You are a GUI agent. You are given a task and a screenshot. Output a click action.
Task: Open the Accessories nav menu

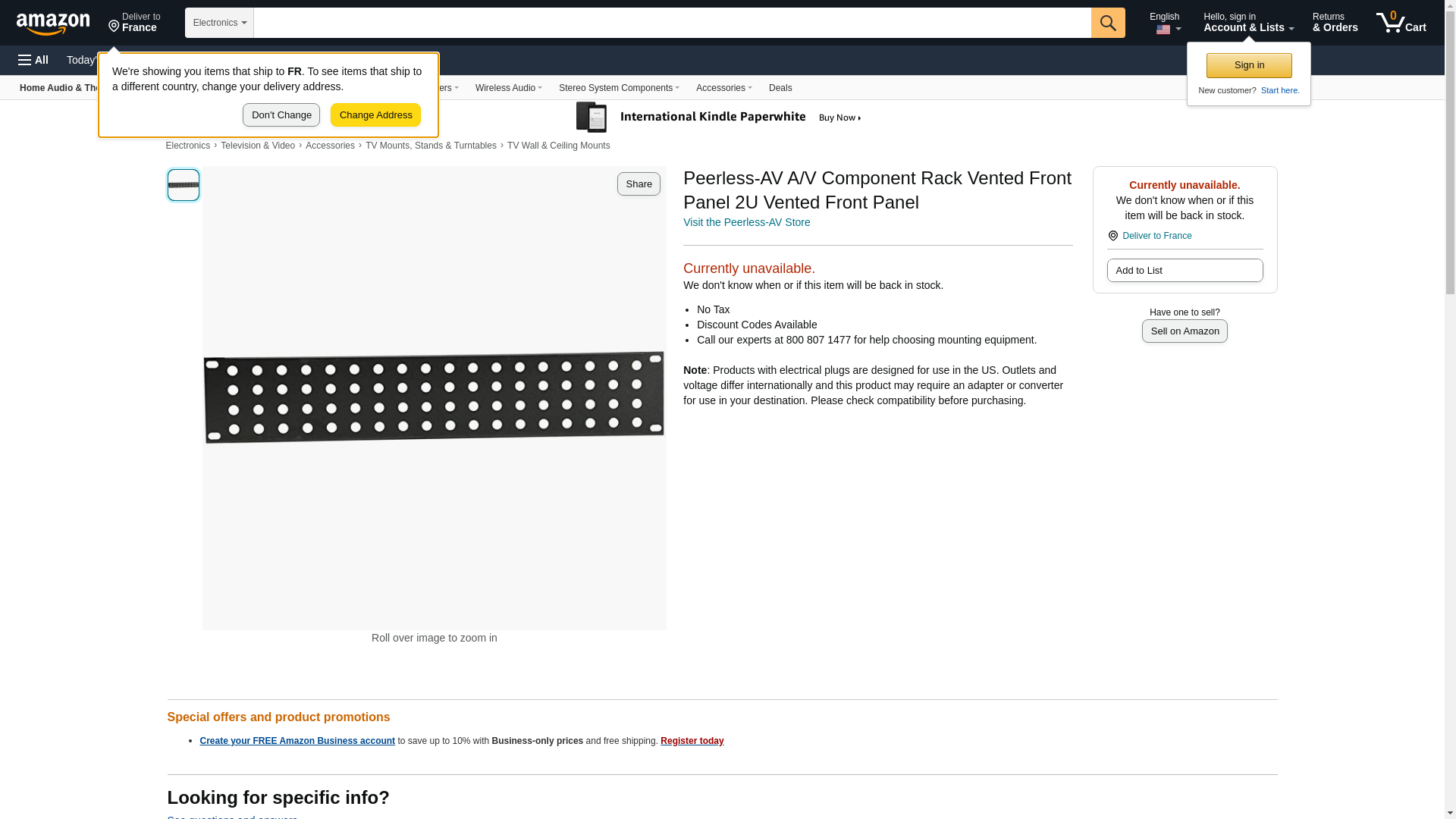coord(723,88)
